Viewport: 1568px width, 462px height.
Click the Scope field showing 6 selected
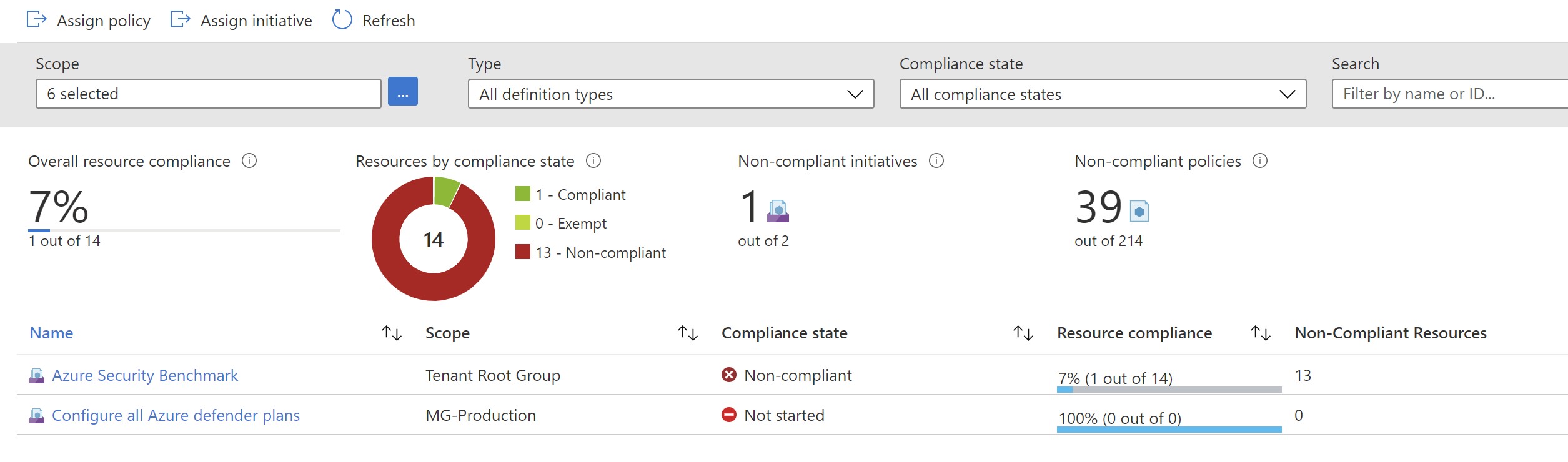tap(209, 94)
